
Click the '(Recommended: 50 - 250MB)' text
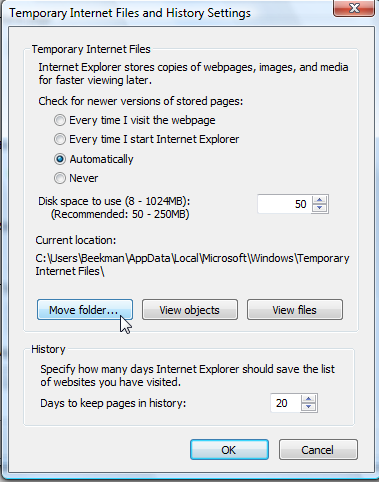tap(120, 214)
